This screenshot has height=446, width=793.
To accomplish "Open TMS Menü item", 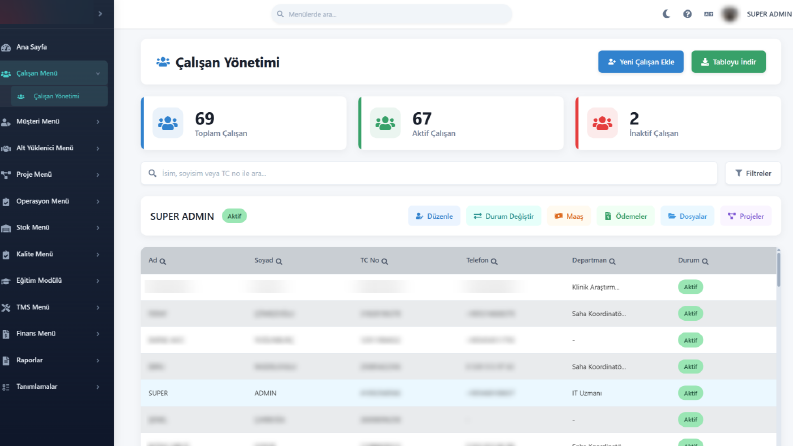I will click(54, 307).
